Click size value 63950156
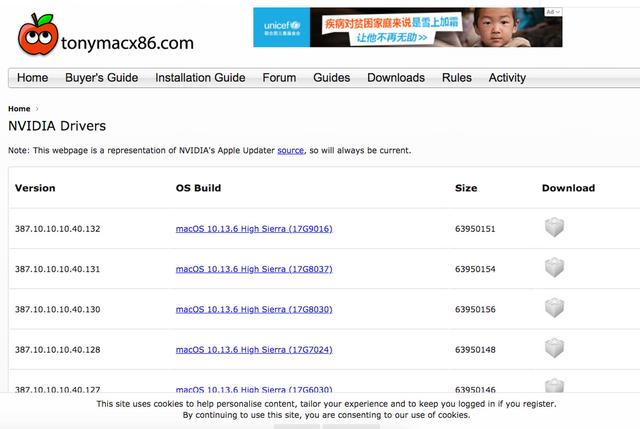This screenshot has height=429, width=640. 475,309
